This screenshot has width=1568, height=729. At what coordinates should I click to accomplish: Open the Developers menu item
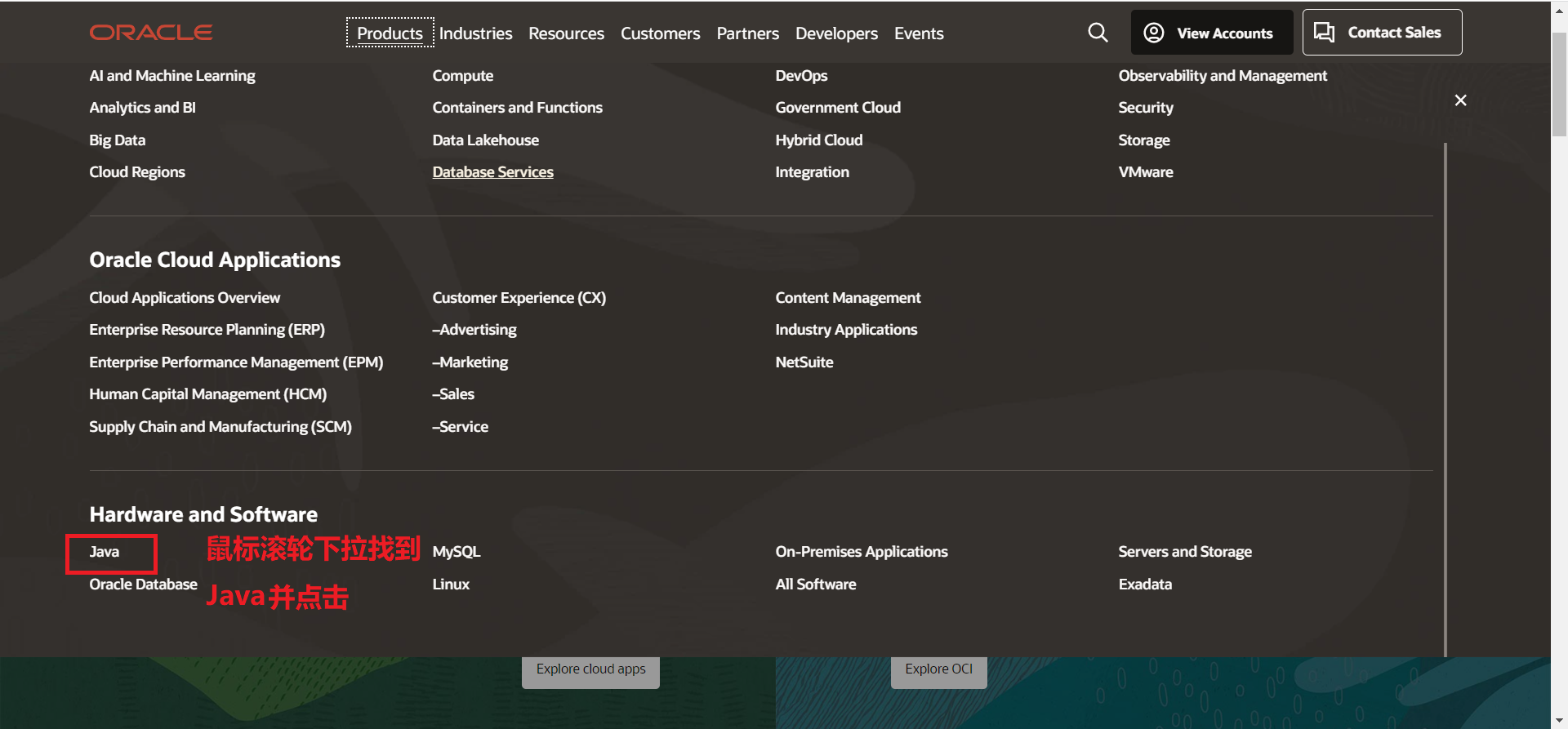(836, 33)
